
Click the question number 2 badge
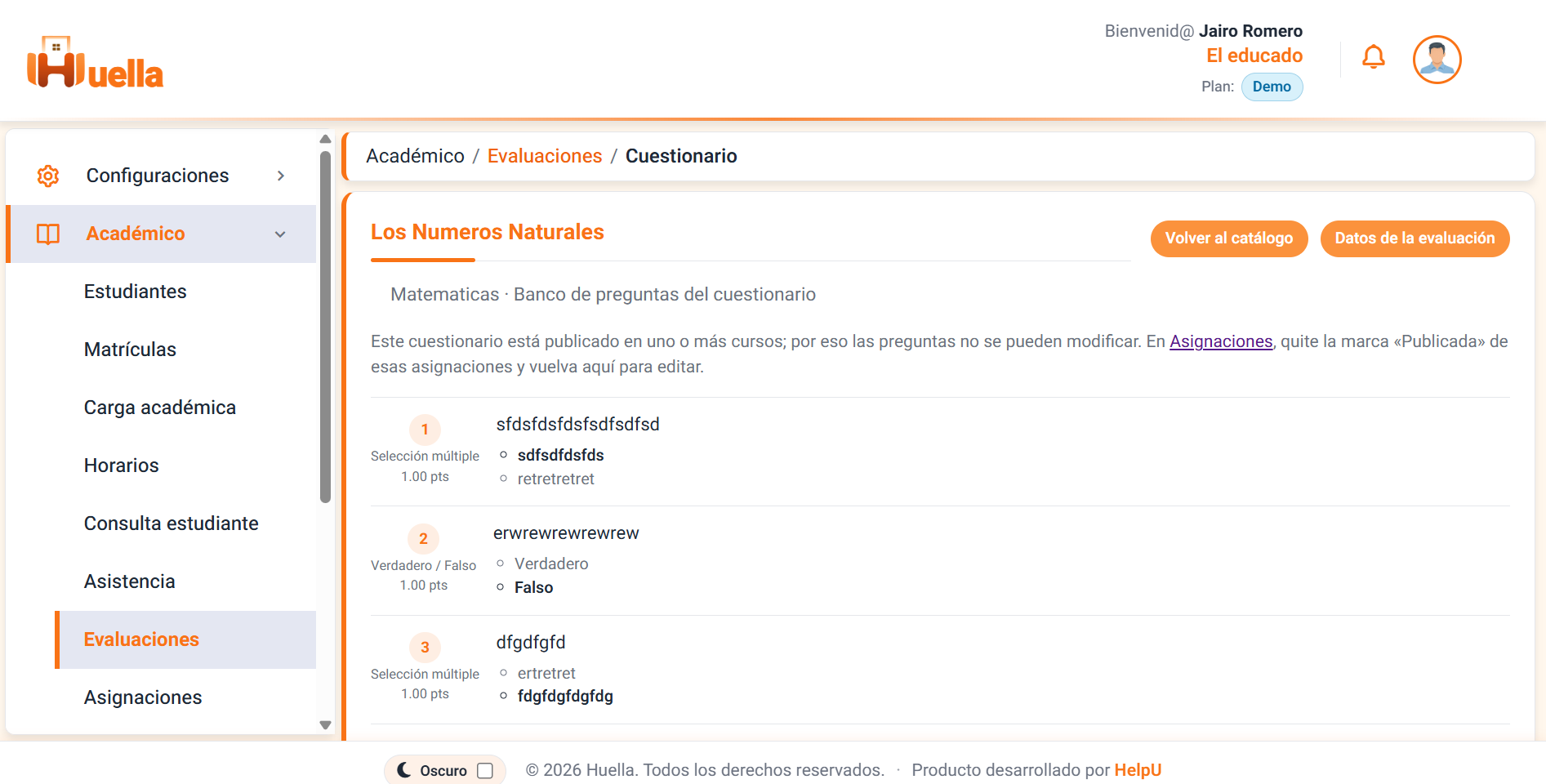pos(423,539)
